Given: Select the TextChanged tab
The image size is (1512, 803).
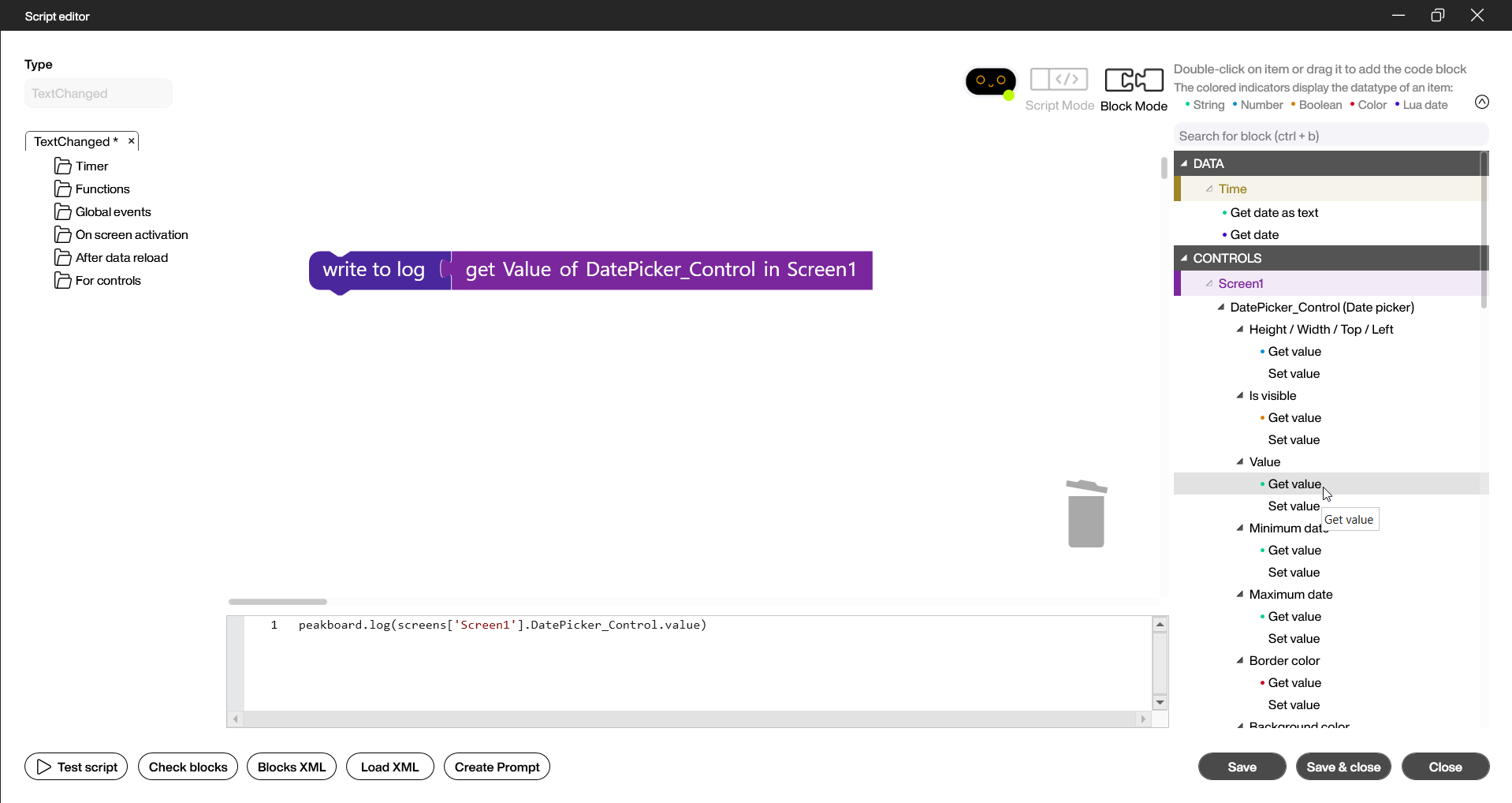Looking at the screenshot, I should click(75, 142).
